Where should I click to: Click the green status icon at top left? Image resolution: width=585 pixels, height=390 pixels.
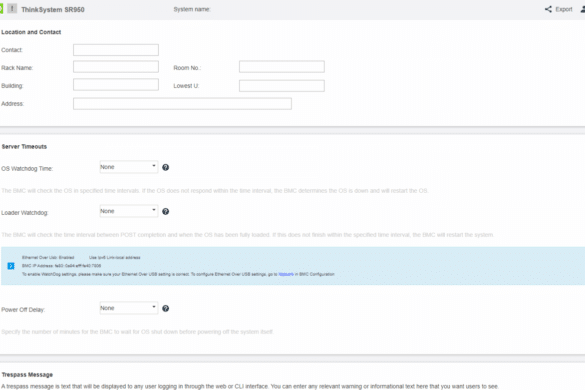[x=1, y=8]
